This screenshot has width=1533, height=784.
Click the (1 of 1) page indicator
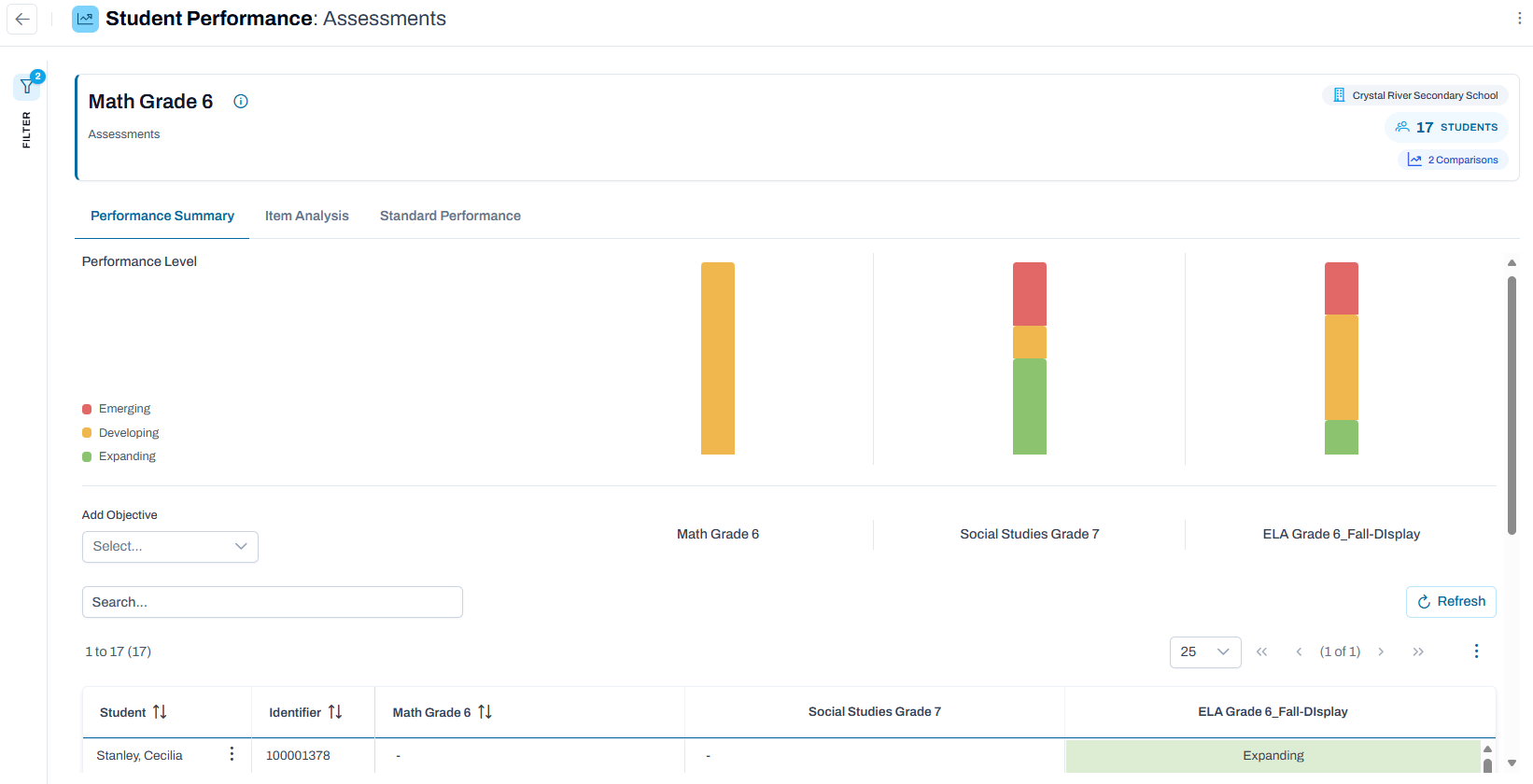[x=1340, y=651]
